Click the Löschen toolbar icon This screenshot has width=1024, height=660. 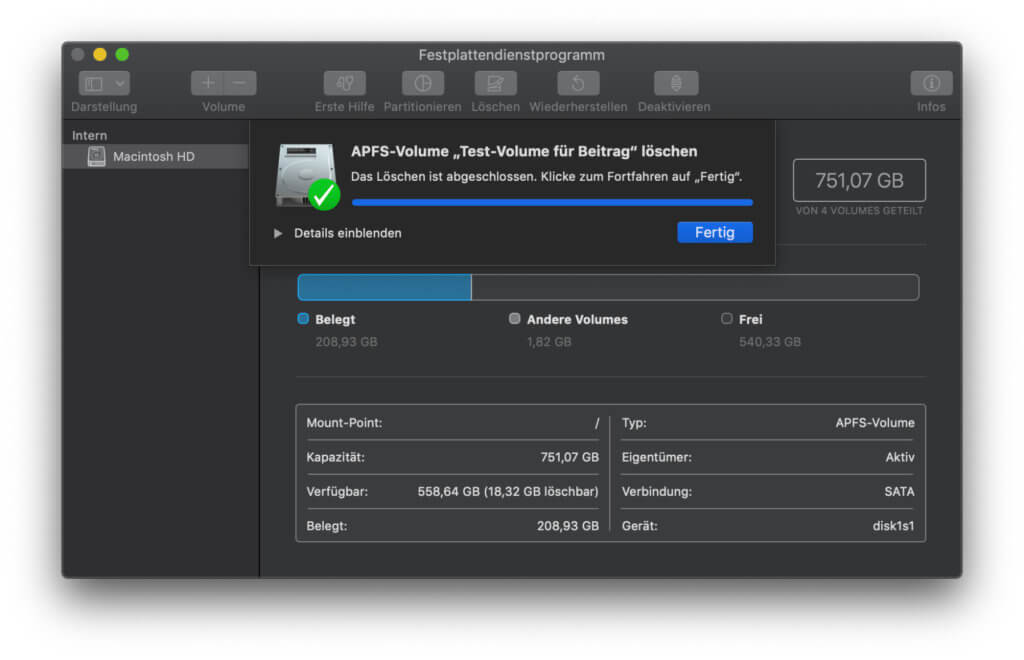tap(495, 84)
